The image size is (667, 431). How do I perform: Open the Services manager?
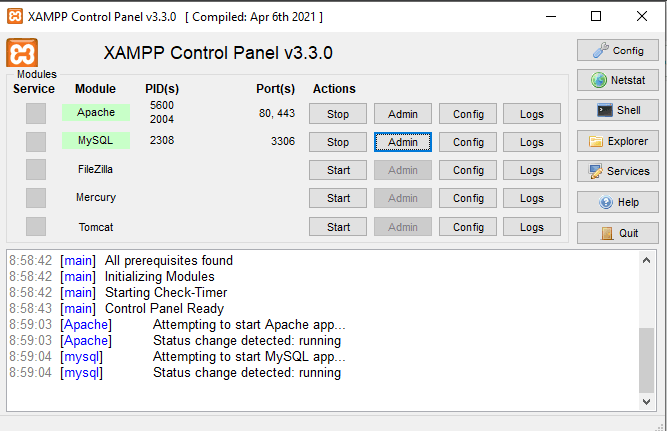click(617, 171)
